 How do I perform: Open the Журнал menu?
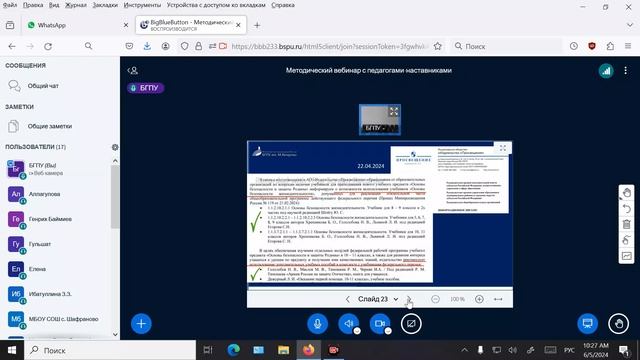(76, 5)
